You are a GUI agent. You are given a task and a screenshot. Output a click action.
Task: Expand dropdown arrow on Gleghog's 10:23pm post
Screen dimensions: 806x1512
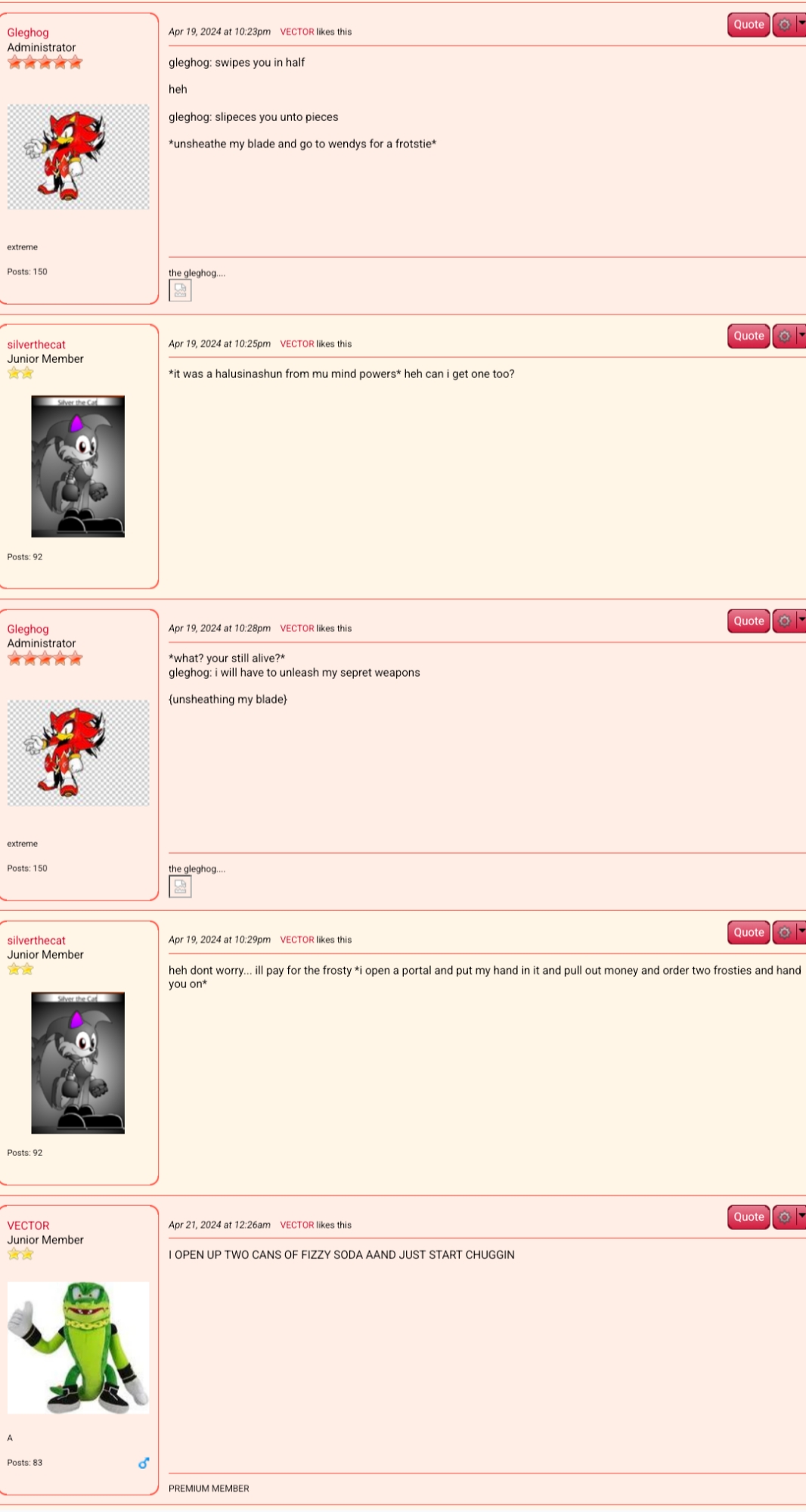pyautogui.click(x=801, y=25)
